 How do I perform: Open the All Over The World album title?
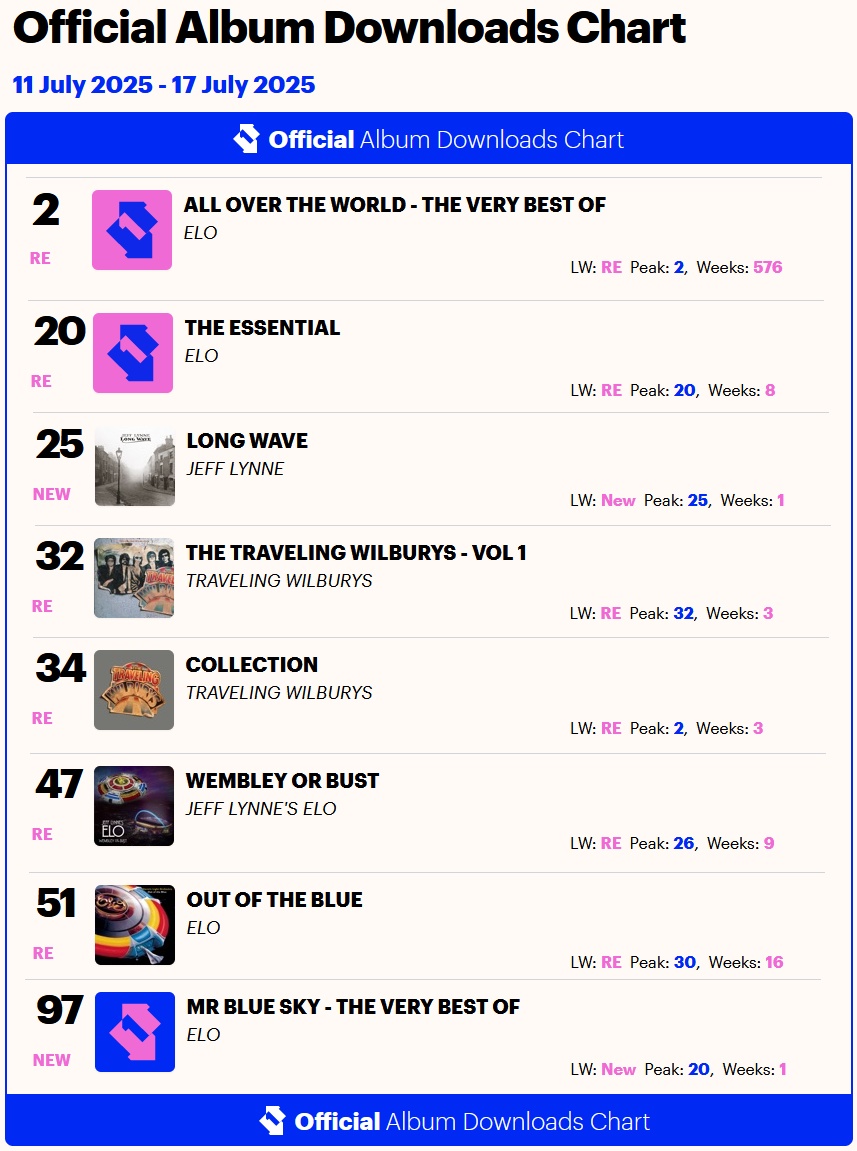[x=395, y=205]
